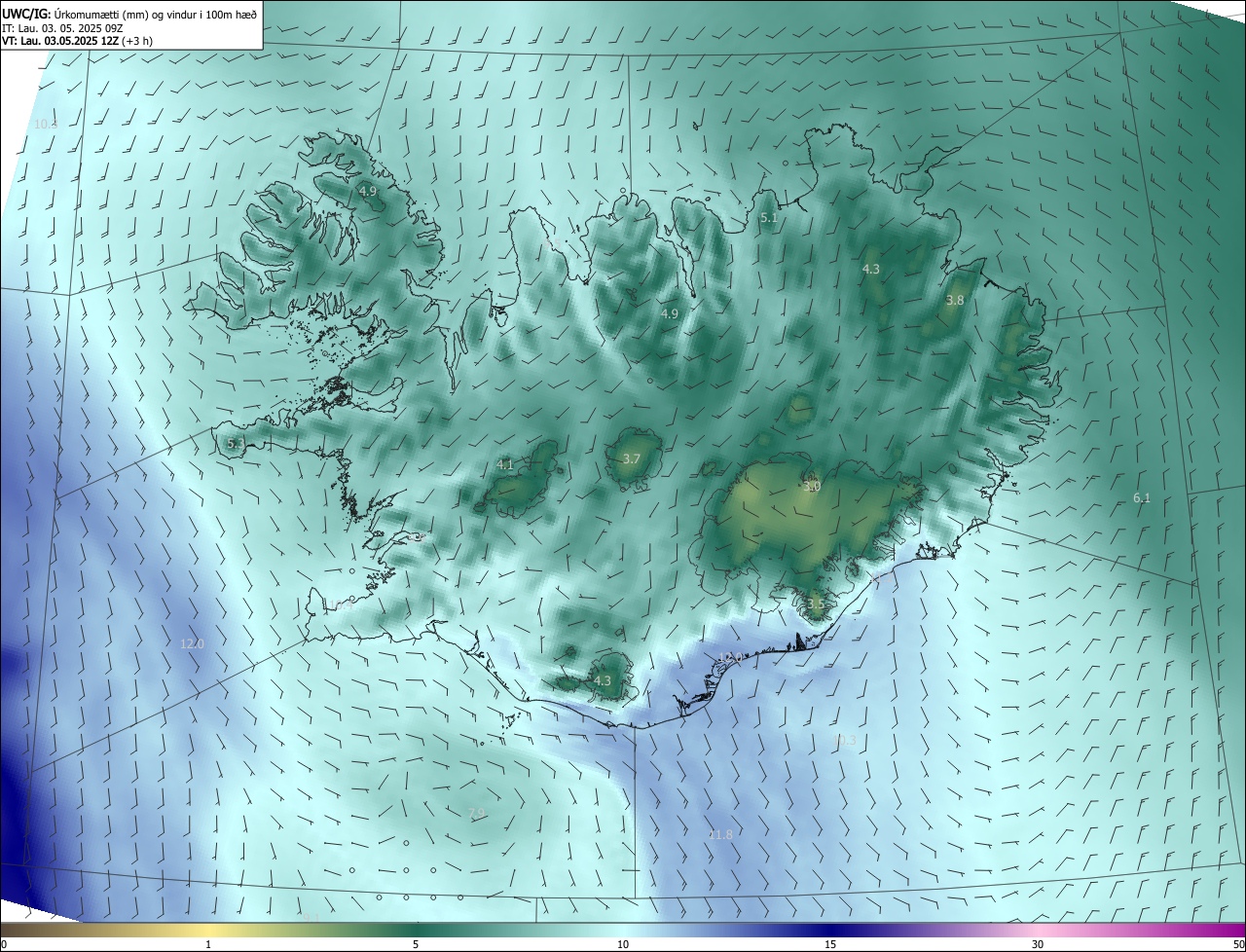Click the 11.8 value label on the map
The image size is (1246, 952).
(720, 834)
